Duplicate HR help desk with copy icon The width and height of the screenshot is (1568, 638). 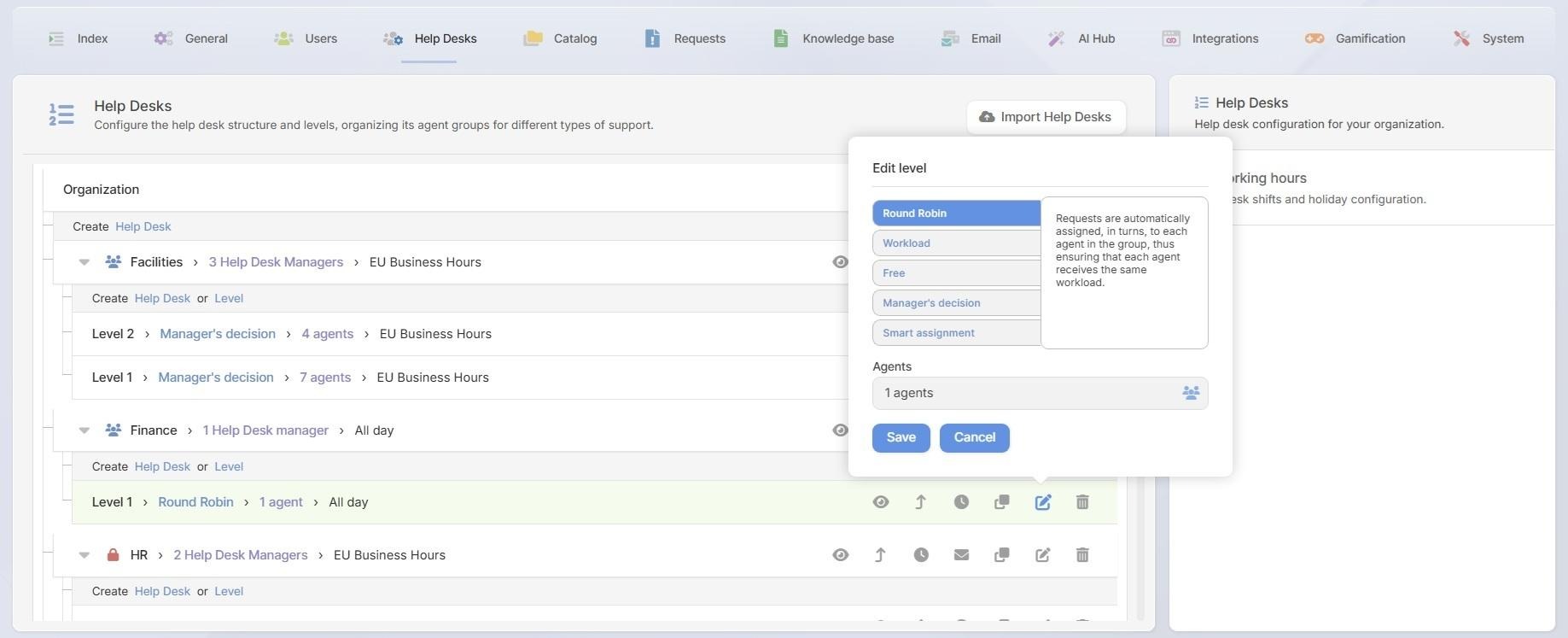point(1002,555)
